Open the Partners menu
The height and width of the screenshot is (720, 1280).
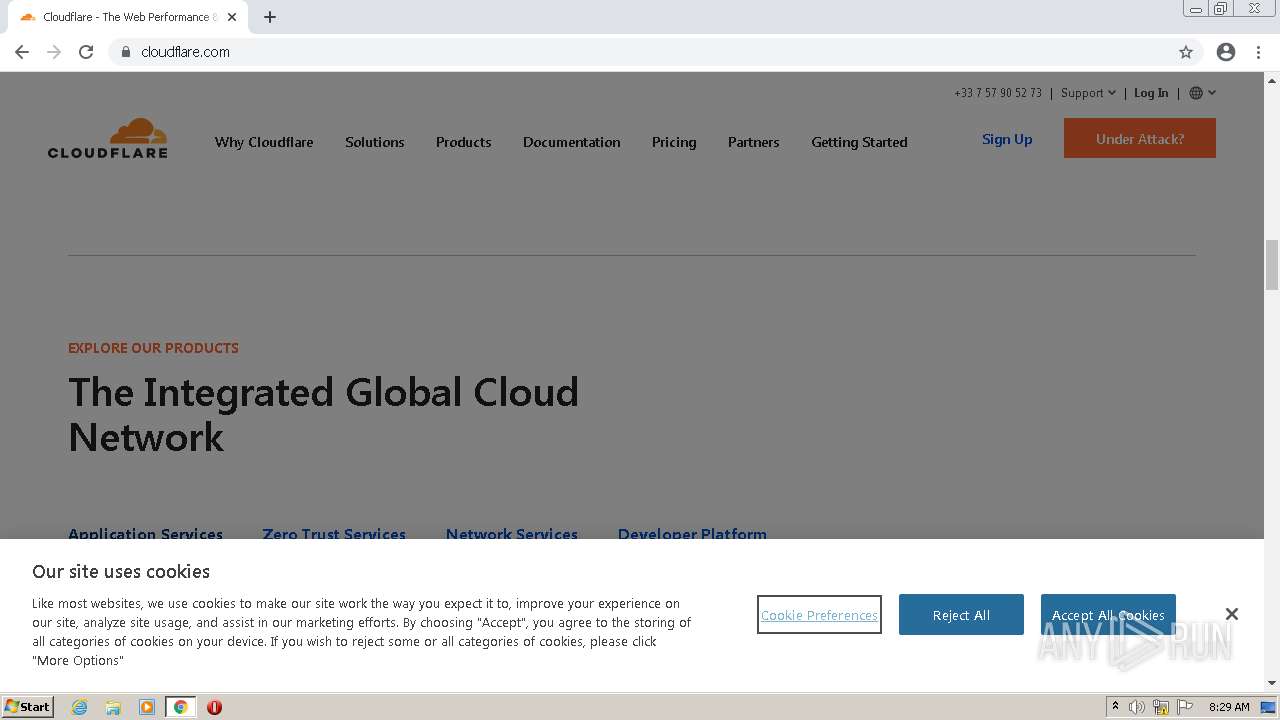[x=754, y=142]
